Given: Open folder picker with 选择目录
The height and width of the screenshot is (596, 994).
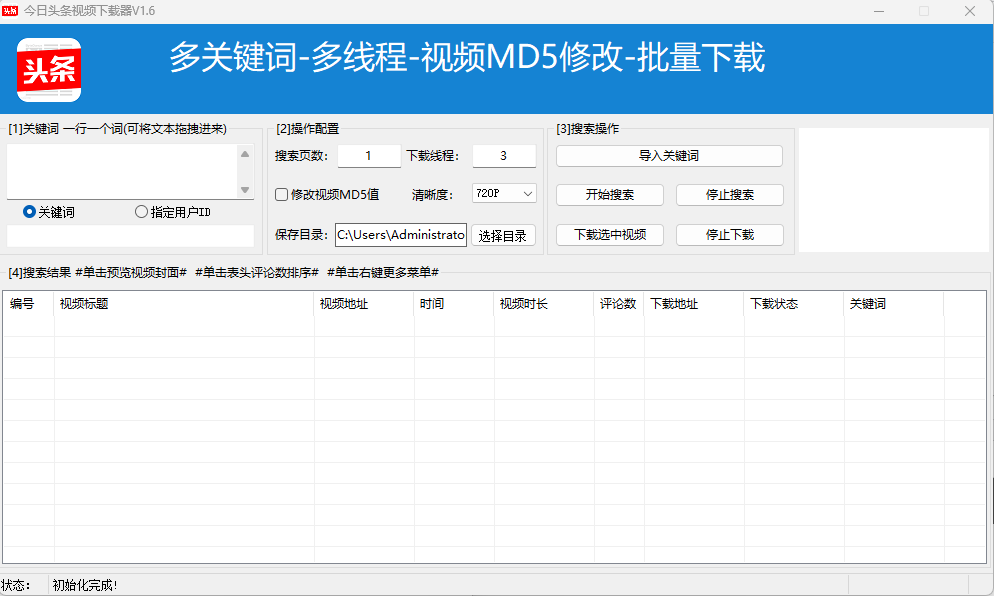Looking at the screenshot, I should (503, 236).
